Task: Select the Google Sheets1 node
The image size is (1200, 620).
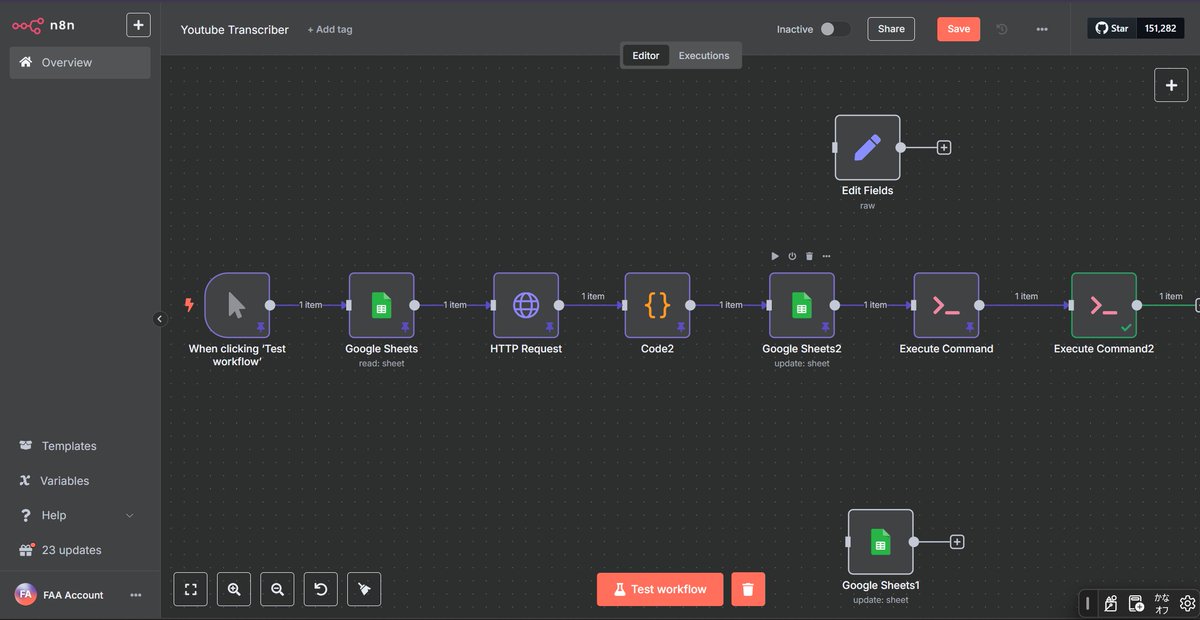Action: [880, 542]
